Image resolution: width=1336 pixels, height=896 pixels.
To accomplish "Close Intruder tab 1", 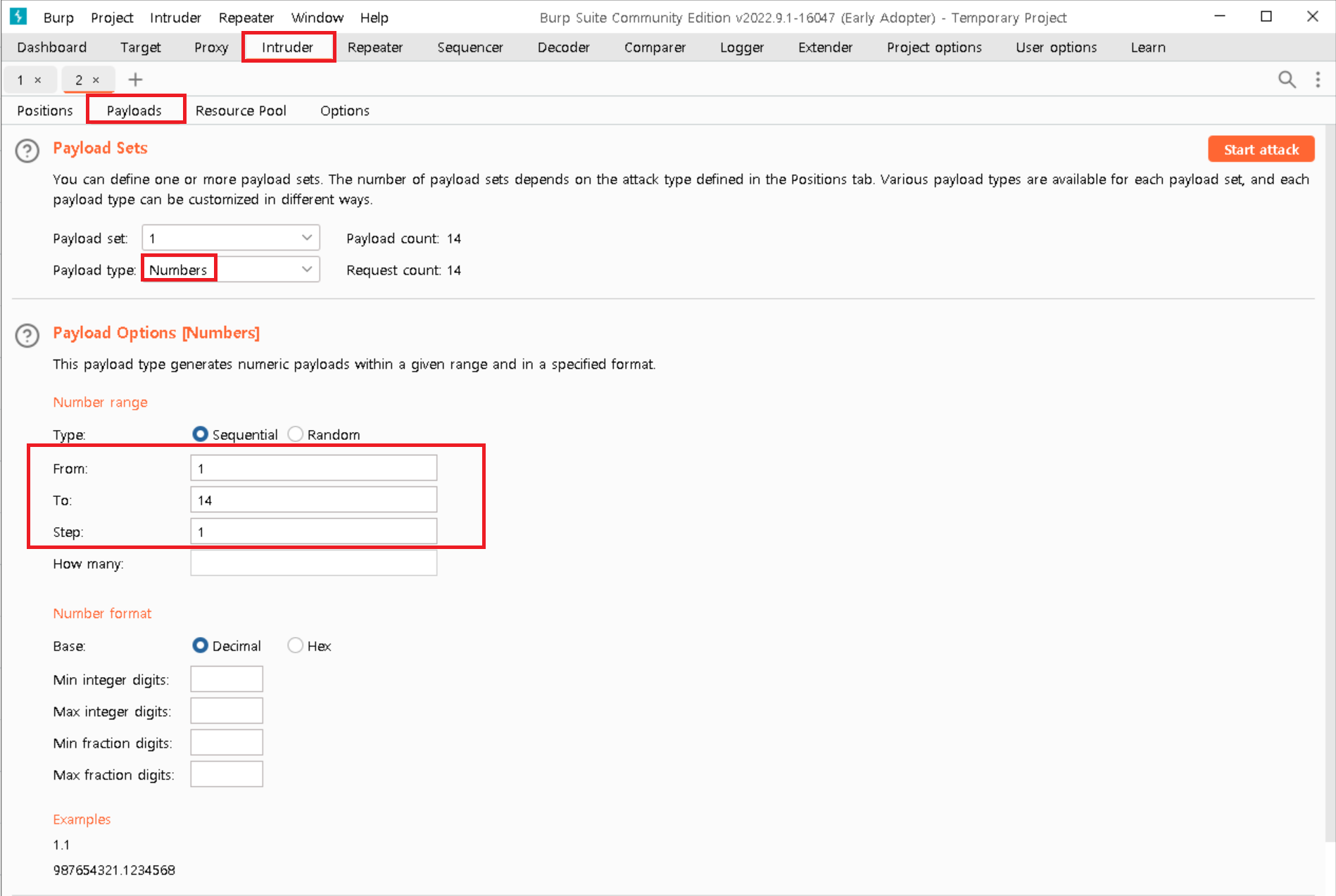I will (38, 80).
